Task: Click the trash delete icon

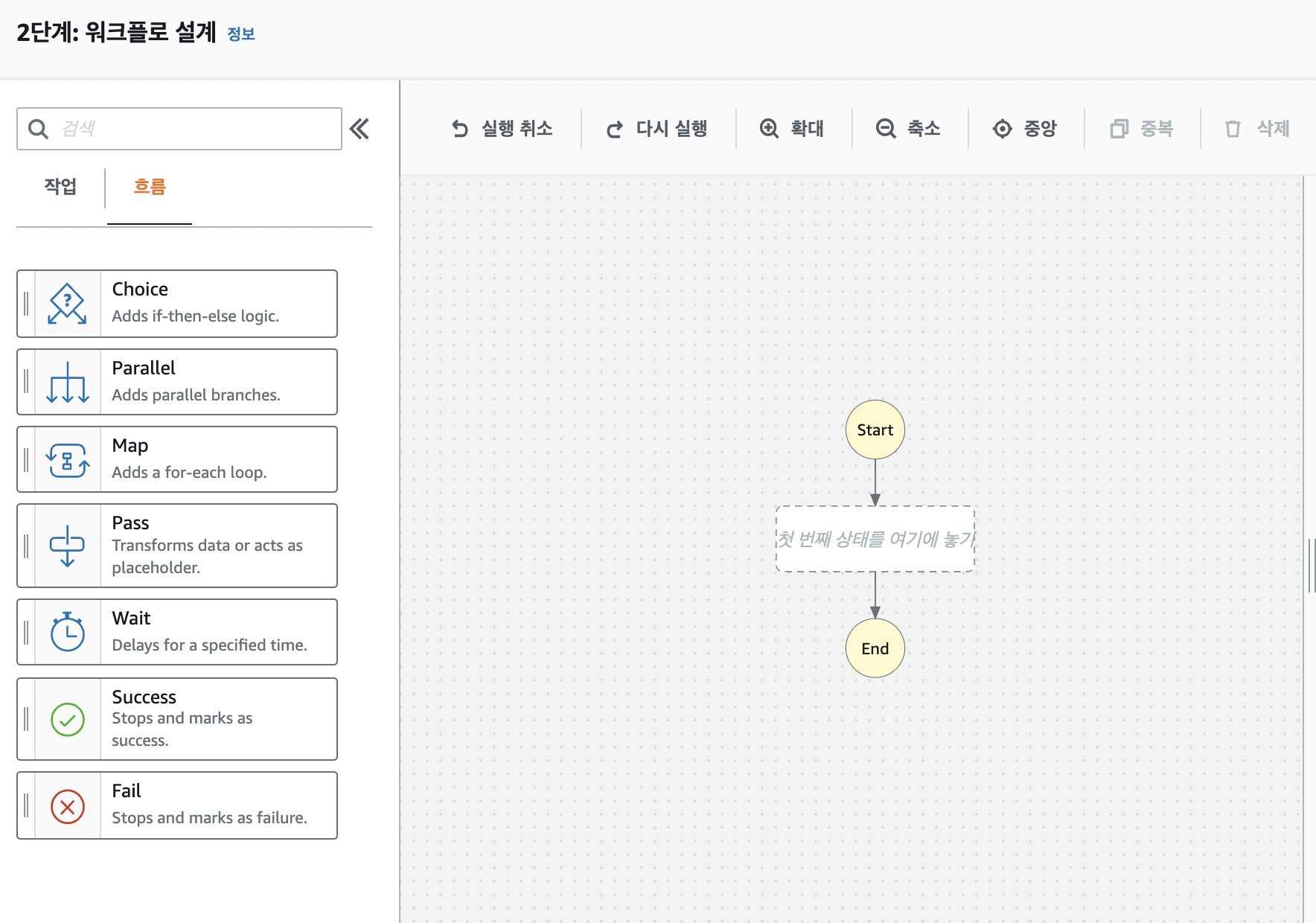Action: click(1233, 129)
